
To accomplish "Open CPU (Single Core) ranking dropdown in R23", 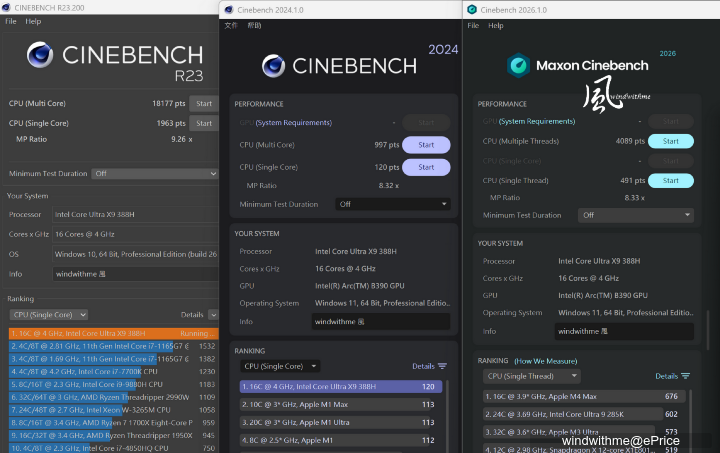I will click(x=49, y=315).
